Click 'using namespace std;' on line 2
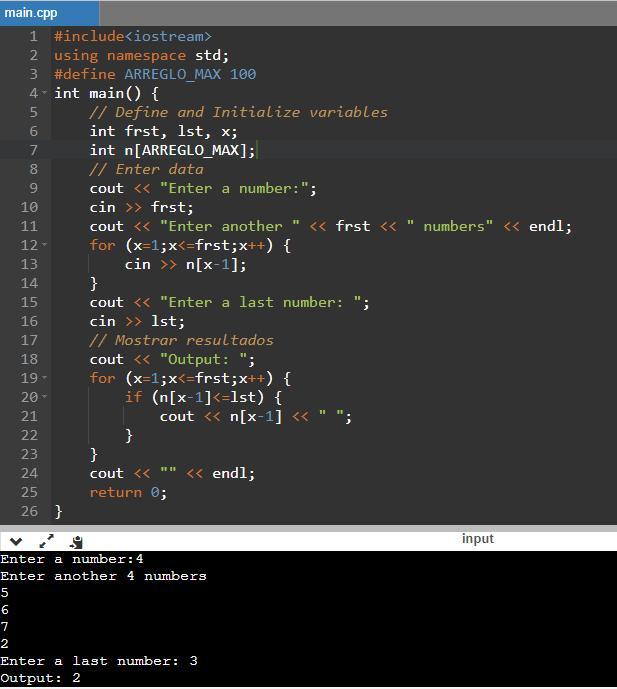 click(x=142, y=55)
